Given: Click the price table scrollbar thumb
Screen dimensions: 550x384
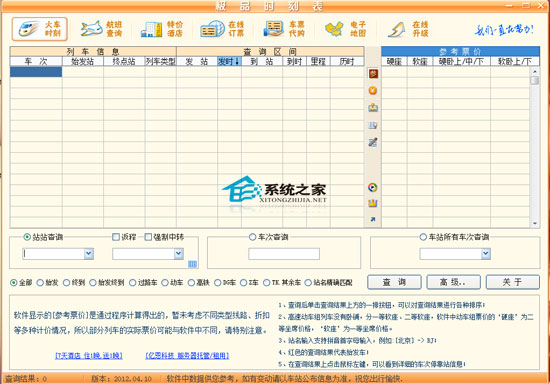Looking at the screenshot, I should pos(535,80).
